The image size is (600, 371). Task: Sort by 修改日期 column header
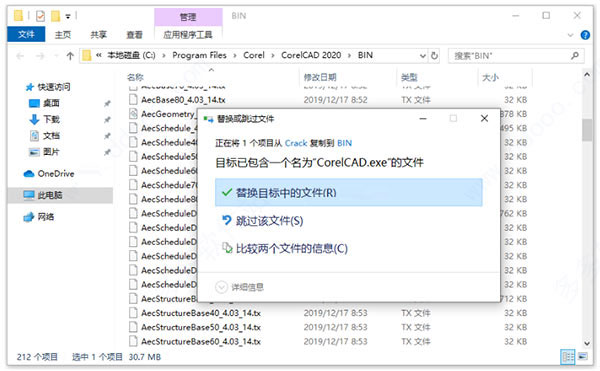tap(320, 77)
